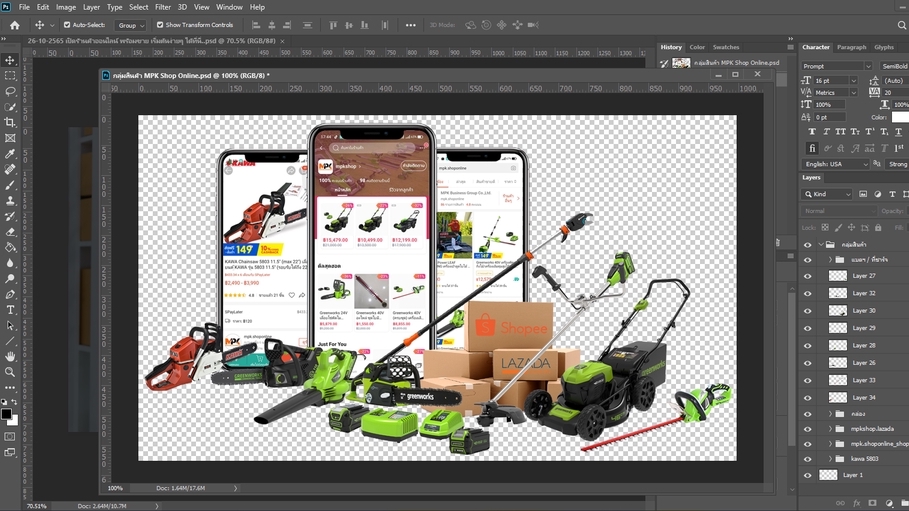Hide Layer 27 with eye icon
Image resolution: width=909 pixels, height=511 pixels.
(x=808, y=276)
